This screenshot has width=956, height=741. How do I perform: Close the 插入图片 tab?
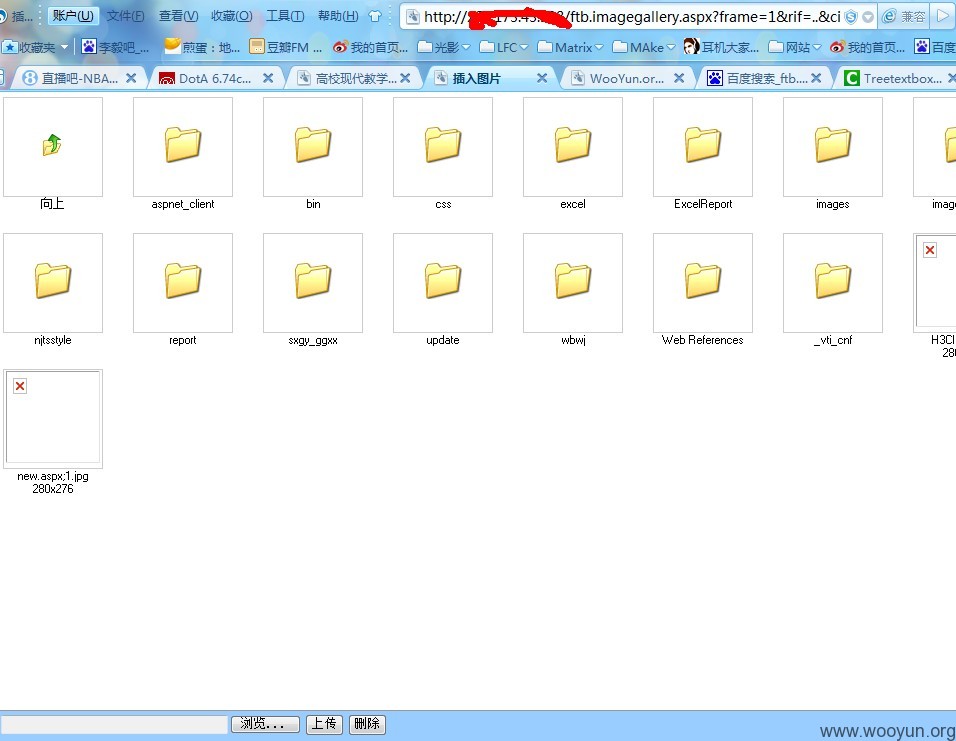pyautogui.click(x=541, y=78)
